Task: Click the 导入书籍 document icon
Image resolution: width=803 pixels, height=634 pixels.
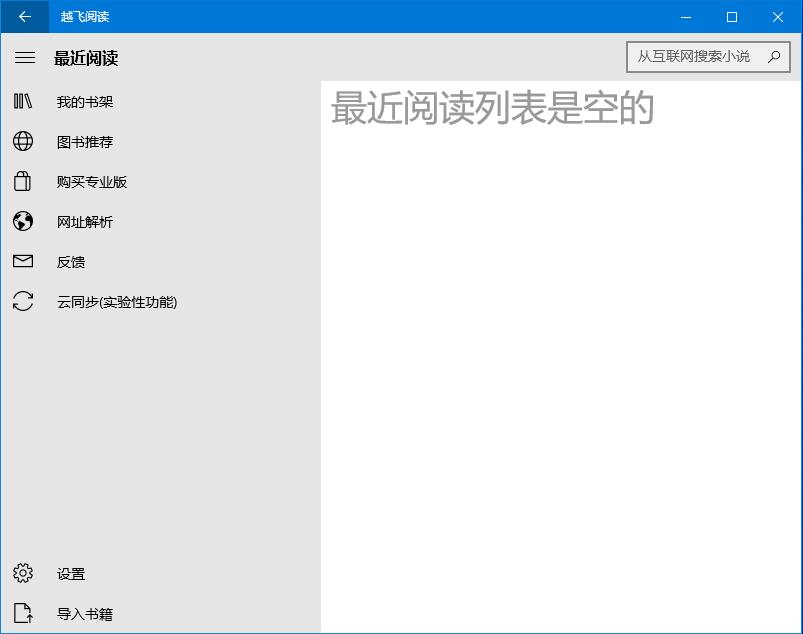Action: [24, 613]
